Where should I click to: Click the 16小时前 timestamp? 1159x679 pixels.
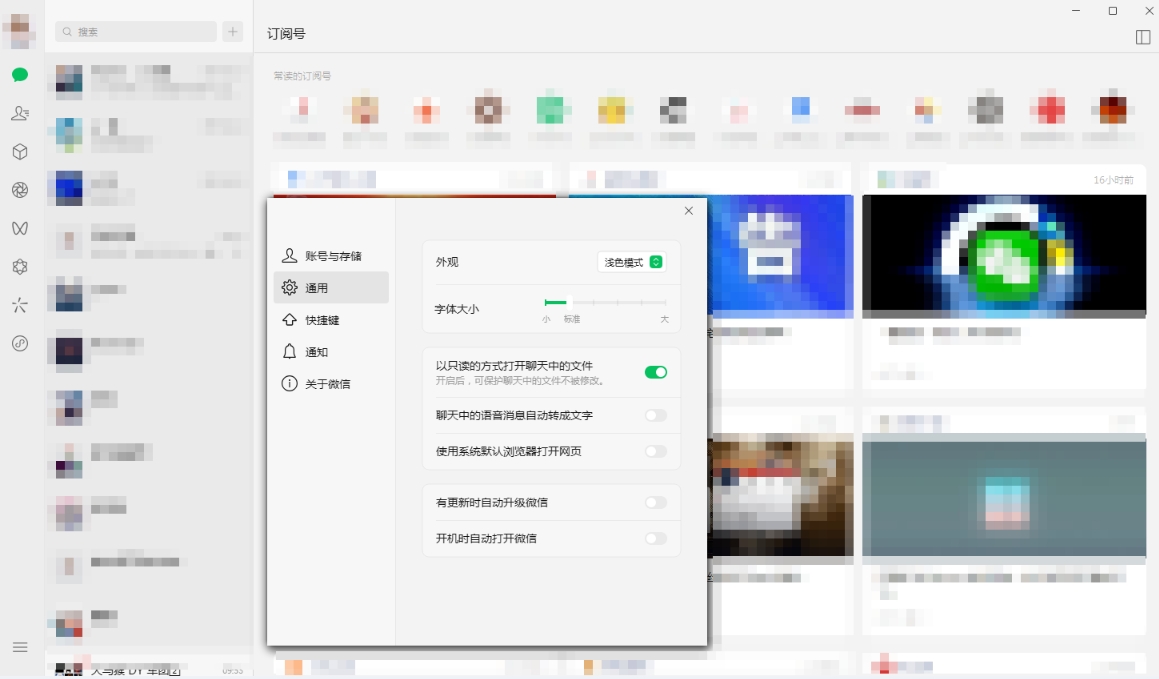(x=1114, y=180)
